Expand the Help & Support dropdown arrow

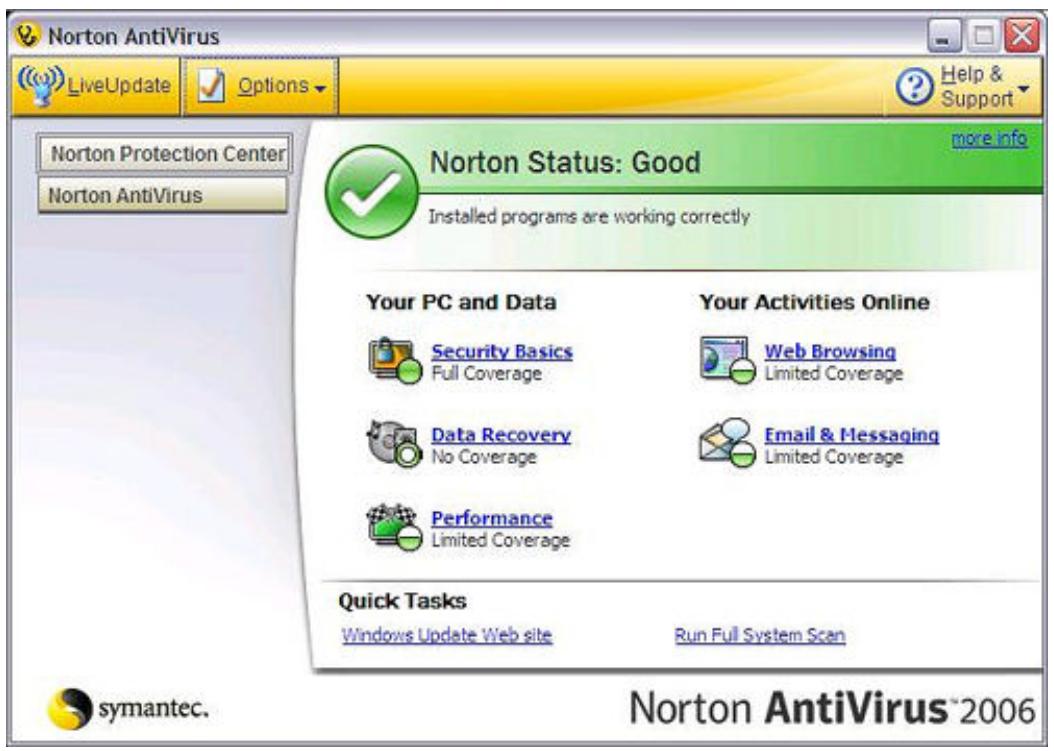pyautogui.click(x=1024, y=89)
